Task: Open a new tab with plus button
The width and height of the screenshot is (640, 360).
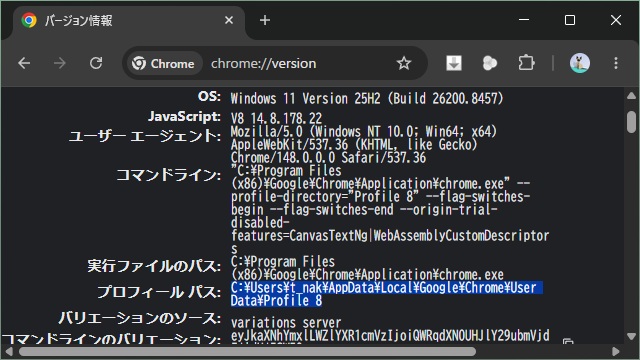Action: [x=265, y=20]
